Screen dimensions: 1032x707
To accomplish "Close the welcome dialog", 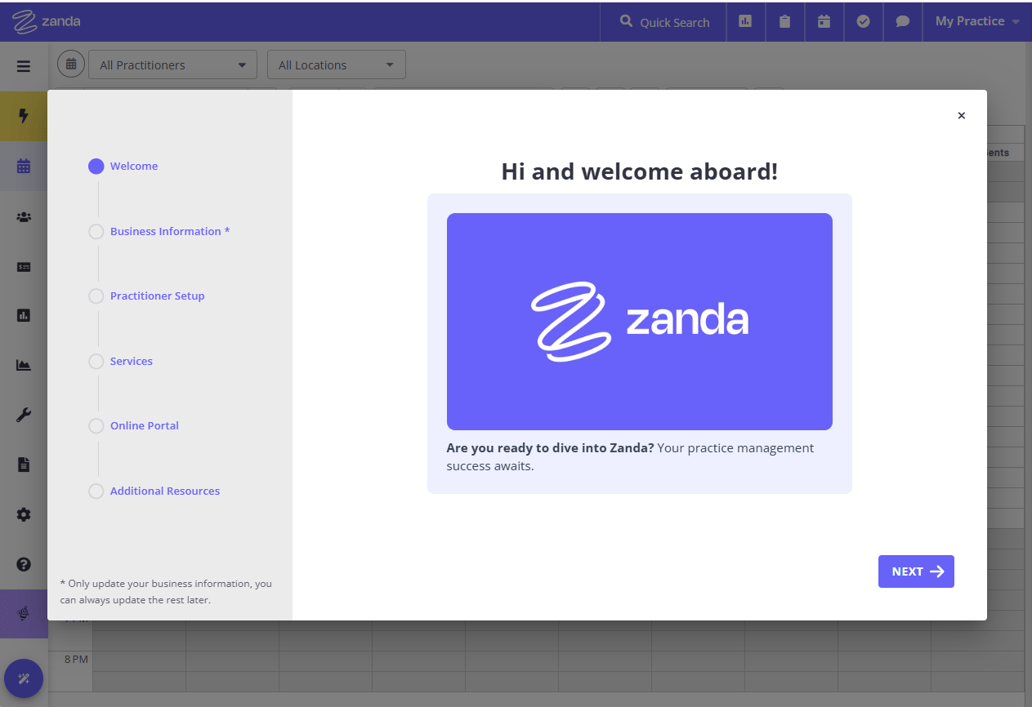I will point(961,116).
